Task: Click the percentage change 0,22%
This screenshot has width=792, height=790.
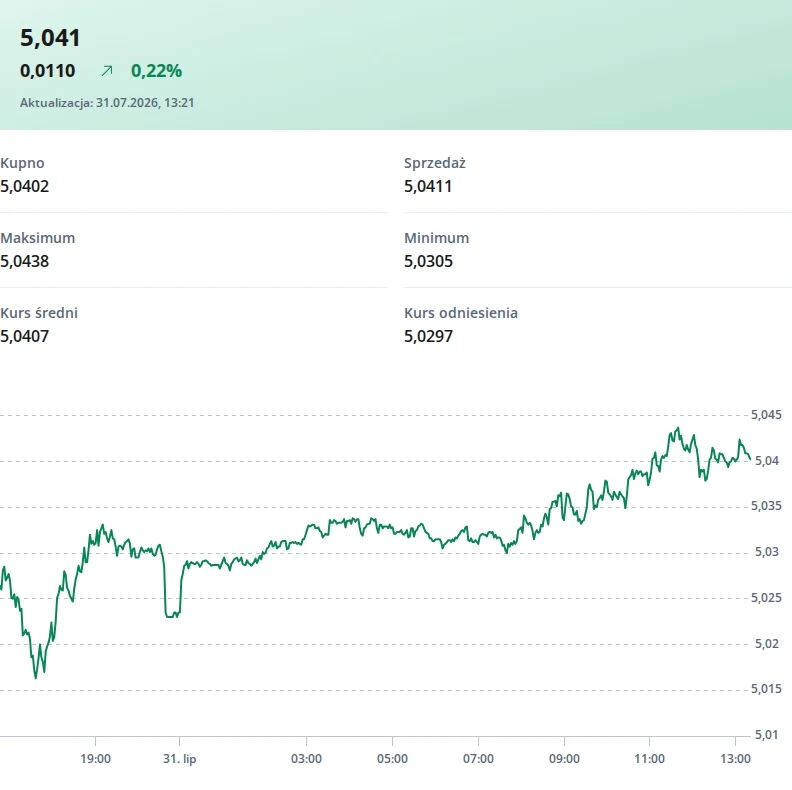Action: 157,71
